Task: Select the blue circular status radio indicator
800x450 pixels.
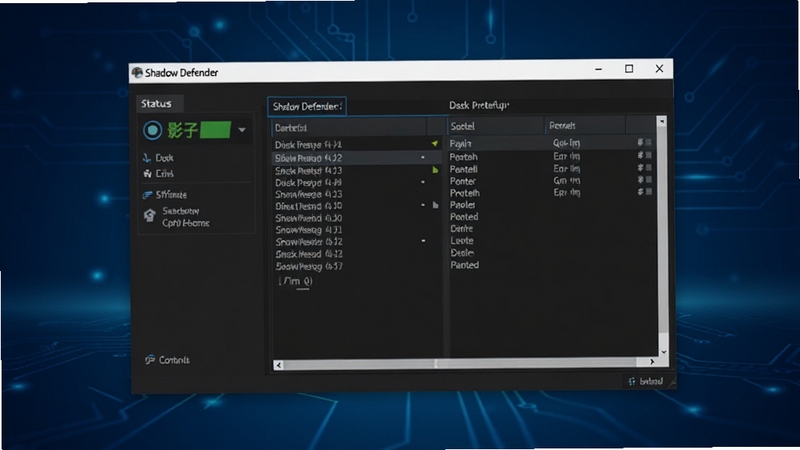Action: tap(152, 131)
